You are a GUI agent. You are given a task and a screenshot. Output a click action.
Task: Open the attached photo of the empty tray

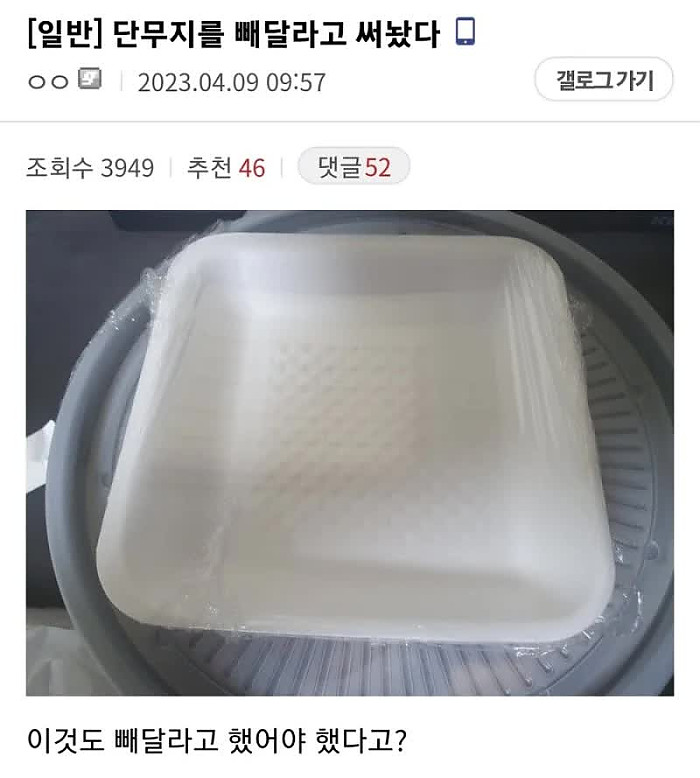pyautogui.click(x=350, y=453)
